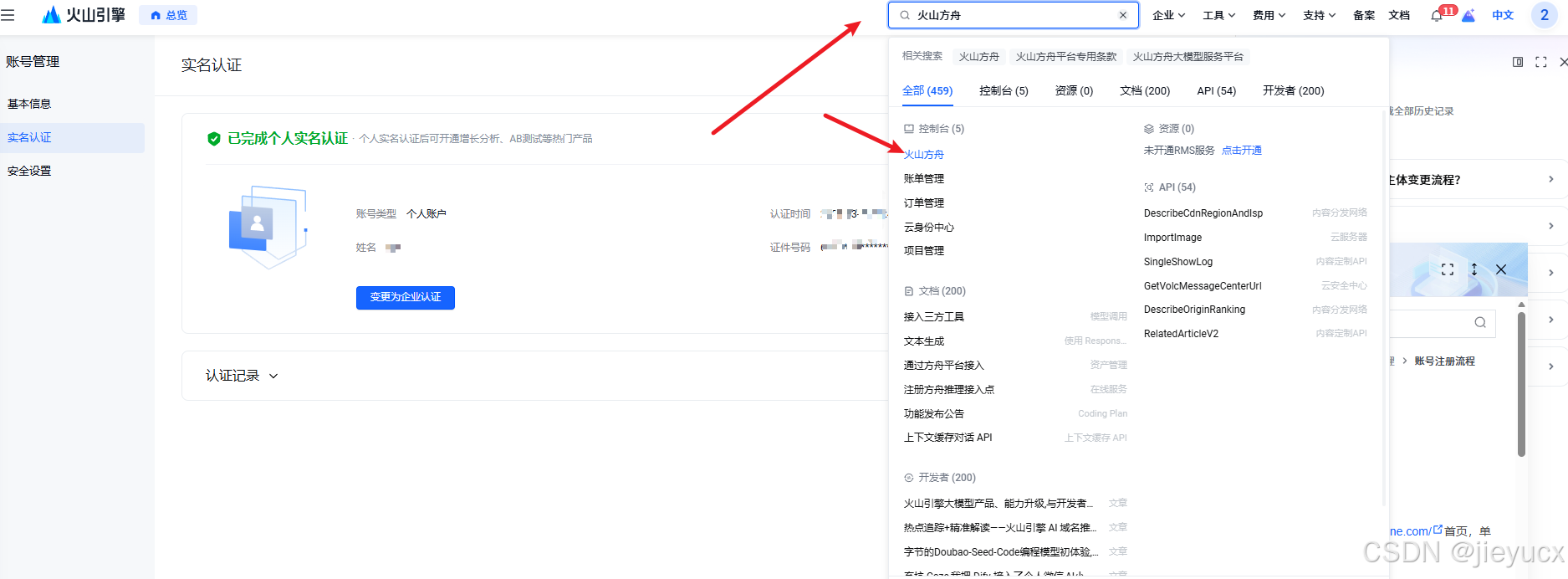
Task: Click the search magnifier icon in the top search box
Action: (x=905, y=15)
